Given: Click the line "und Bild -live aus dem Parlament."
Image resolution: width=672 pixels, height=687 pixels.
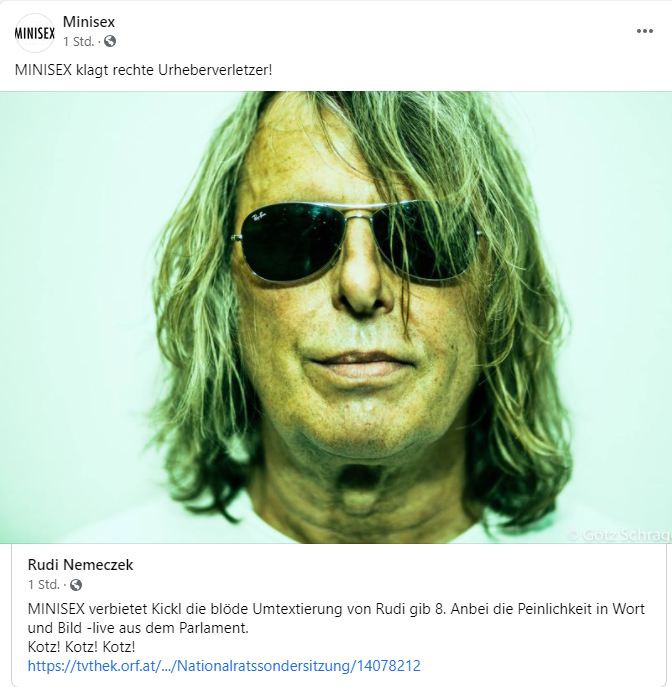Looking at the screenshot, I should click(138, 628).
